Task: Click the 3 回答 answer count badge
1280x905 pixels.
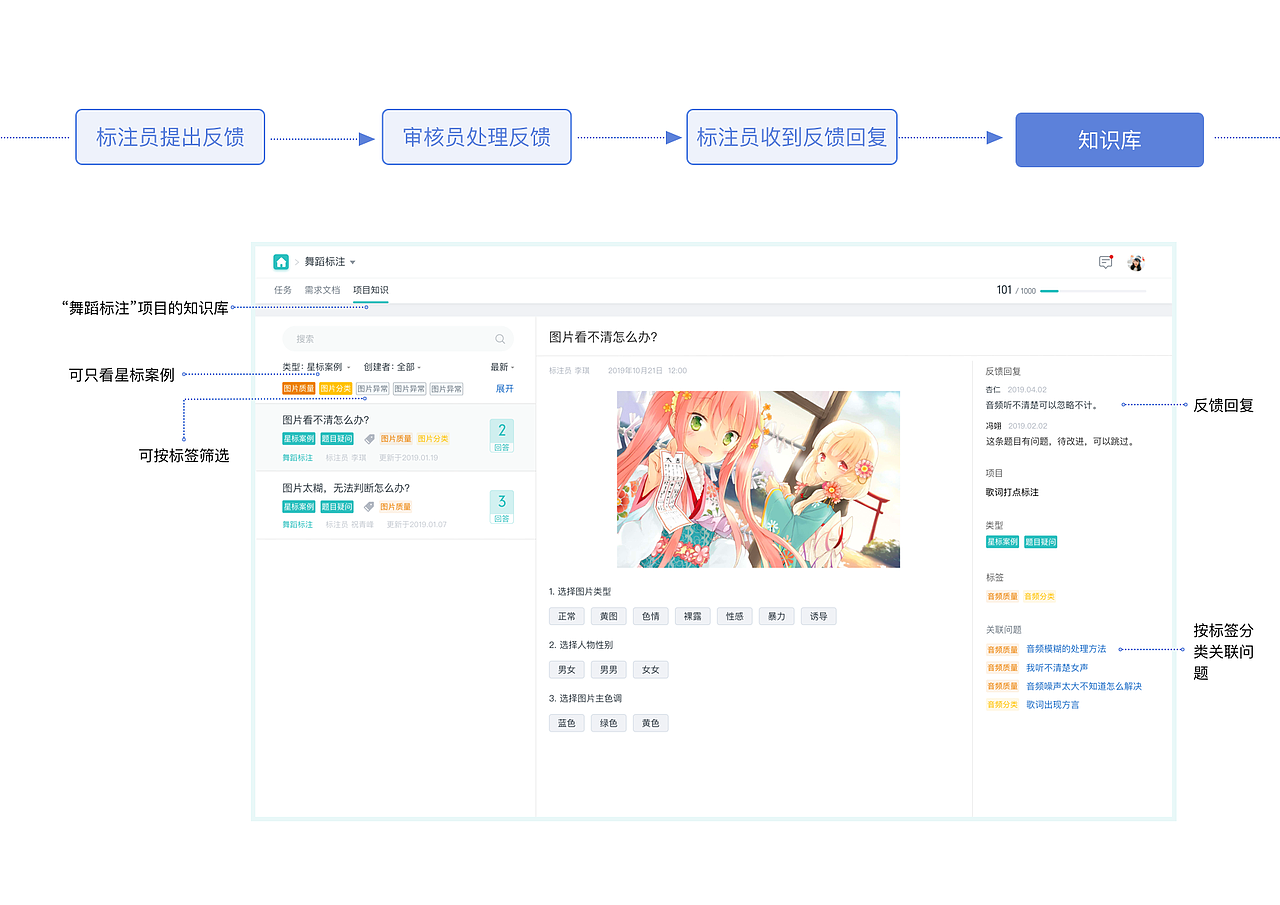Action: click(502, 507)
